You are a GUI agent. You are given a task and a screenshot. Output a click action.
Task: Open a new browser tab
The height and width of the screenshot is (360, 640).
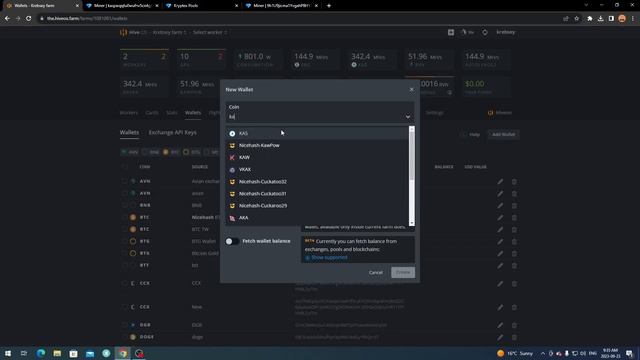point(329,6)
